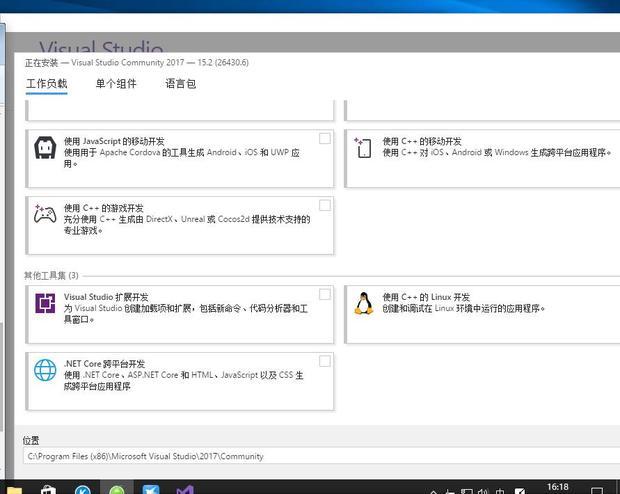Click the blue circular taskbar app
This screenshot has width=620, height=494.
(x=83, y=490)
